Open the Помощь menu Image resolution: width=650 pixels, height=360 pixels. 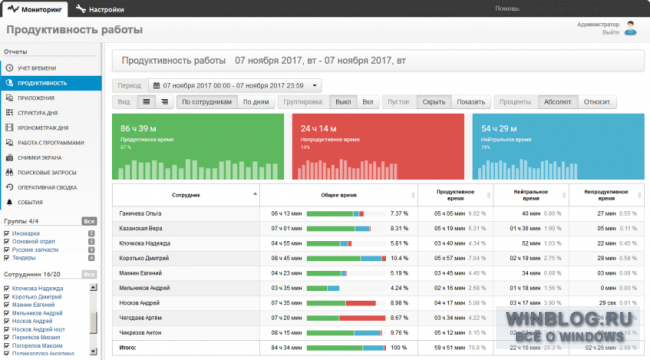point(507,8)
